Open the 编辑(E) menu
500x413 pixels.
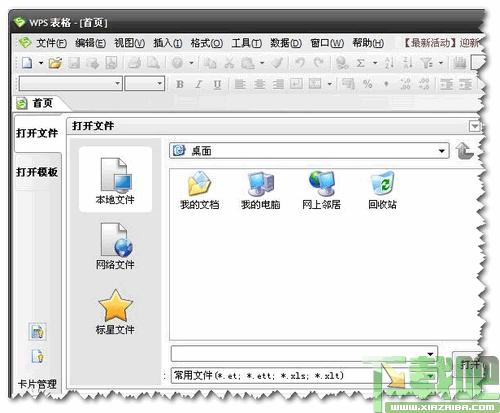point(90,43)
